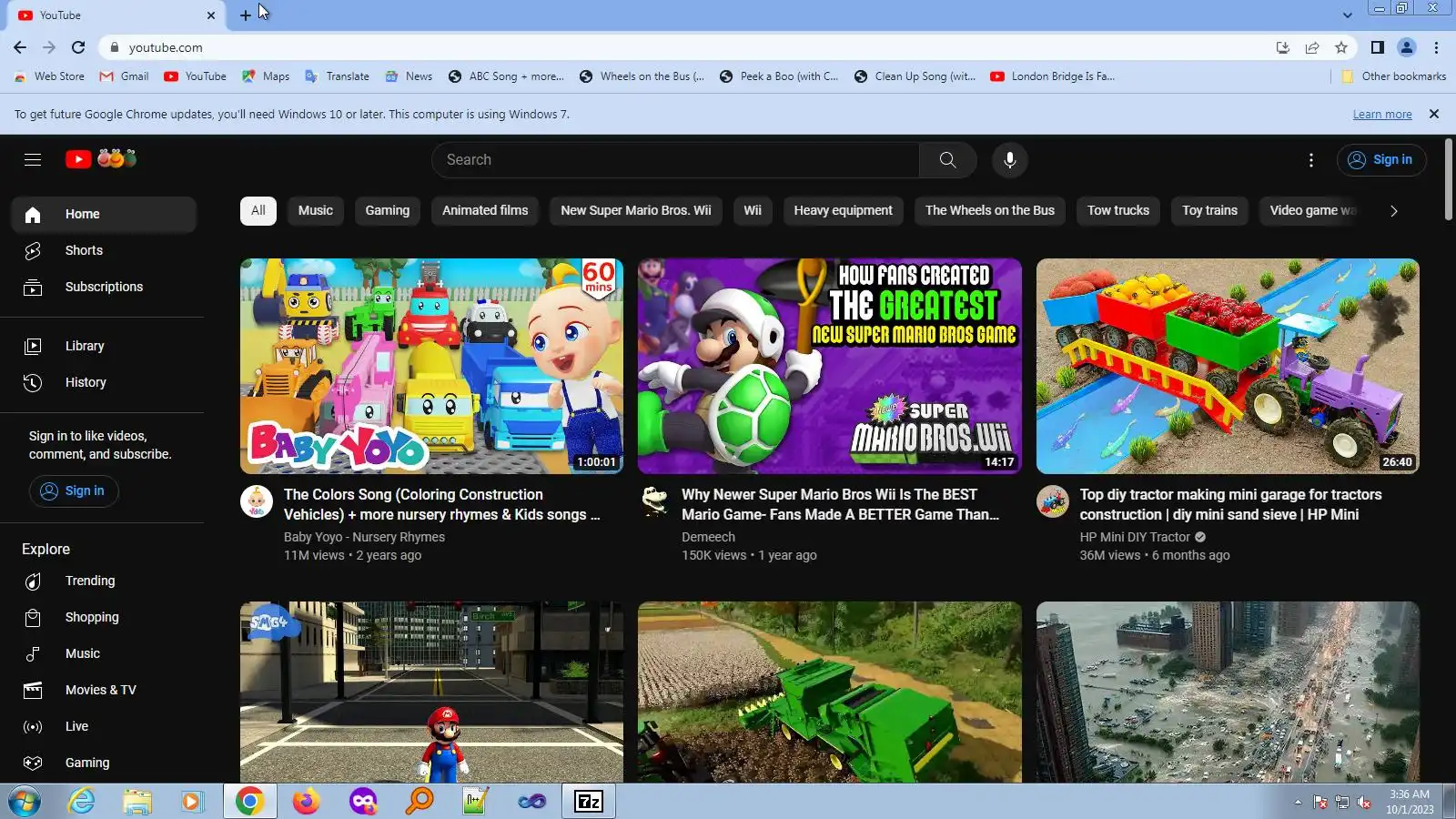Open the Chrome profile avatar icon
The width and height of the screenshot is (1456, 819).
pyautogui.click(x=1407, y=47)
